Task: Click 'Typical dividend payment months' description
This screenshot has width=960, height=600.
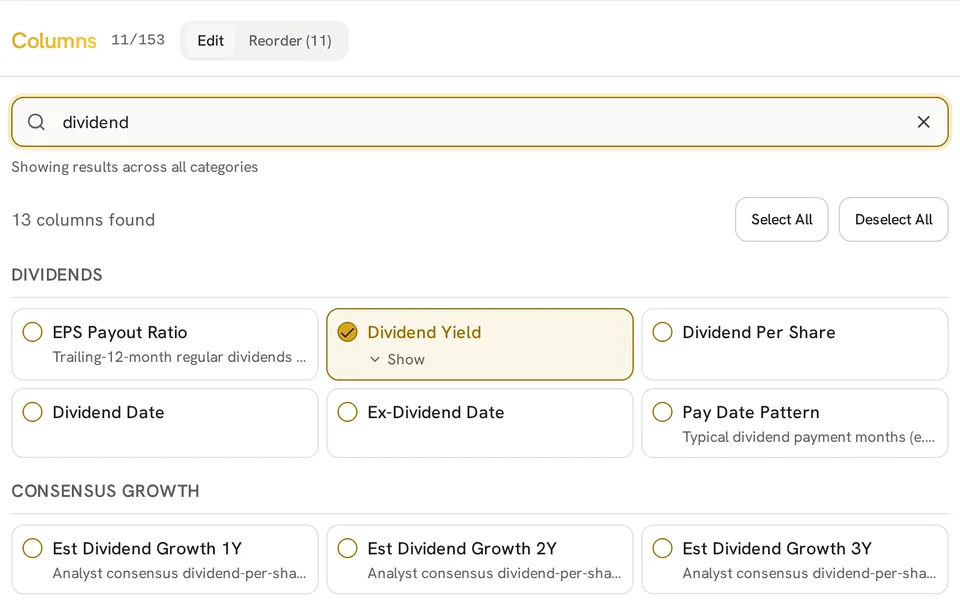Action: click(808, 437)
